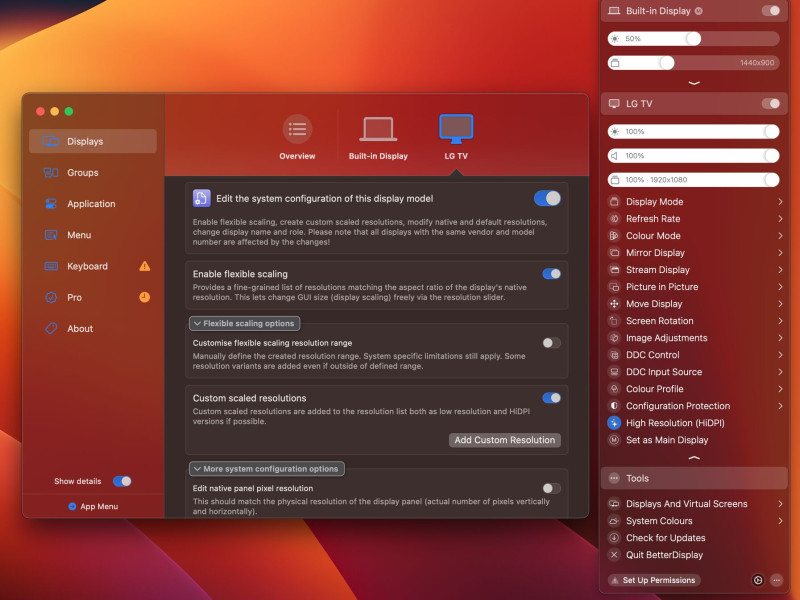
Task: Click the Colour Profile icon
Action: [614, 389]
